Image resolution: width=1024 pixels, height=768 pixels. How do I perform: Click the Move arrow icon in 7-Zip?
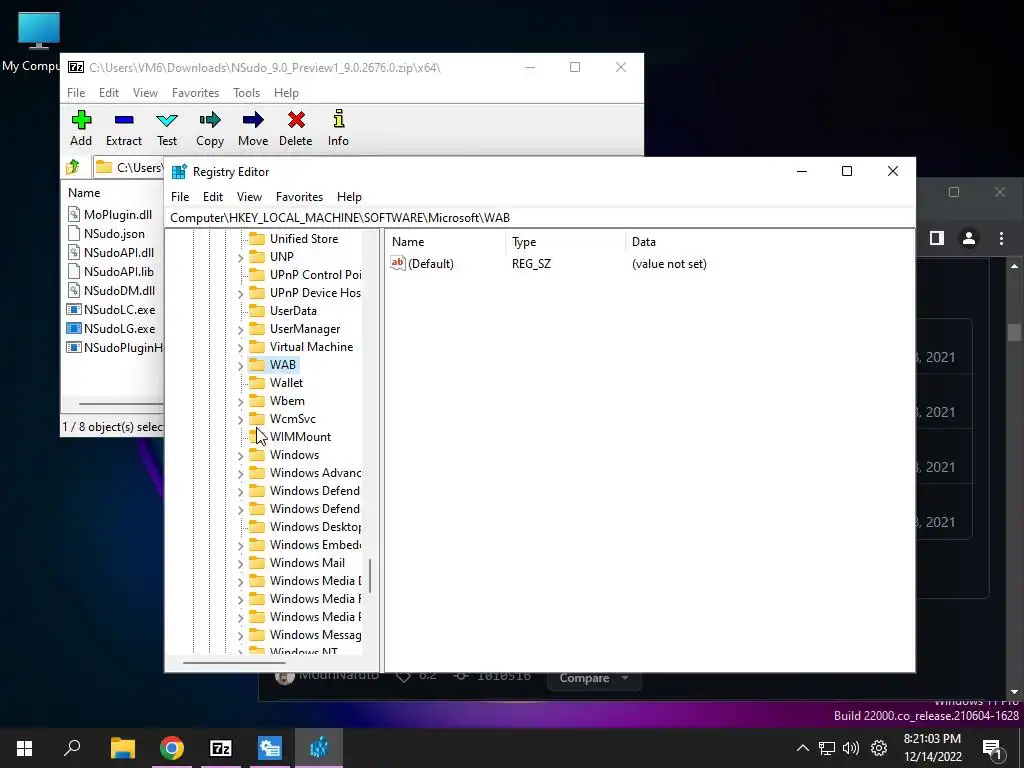(x=253, y=128)
